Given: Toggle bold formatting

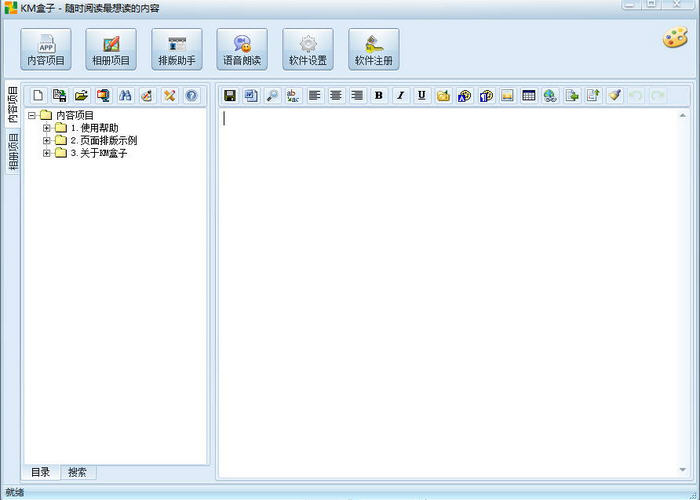Looking at the screenshot, I should pyautogui.click(x=379, y=95).
